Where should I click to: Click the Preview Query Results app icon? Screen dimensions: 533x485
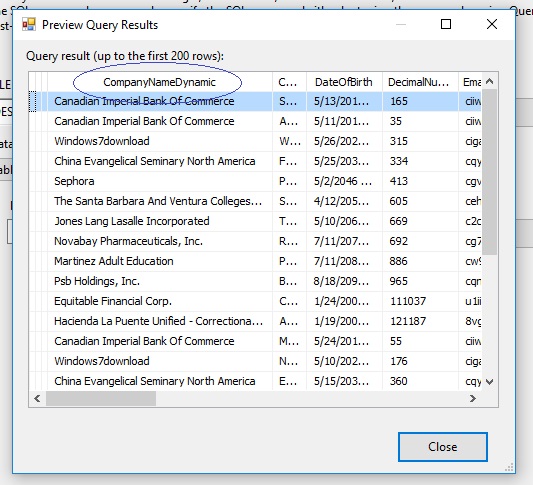(29, 24)
